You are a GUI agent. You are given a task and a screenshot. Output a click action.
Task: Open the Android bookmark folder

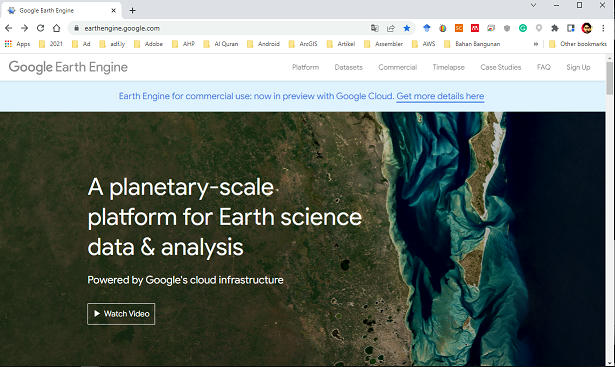(x=263, y=44)
